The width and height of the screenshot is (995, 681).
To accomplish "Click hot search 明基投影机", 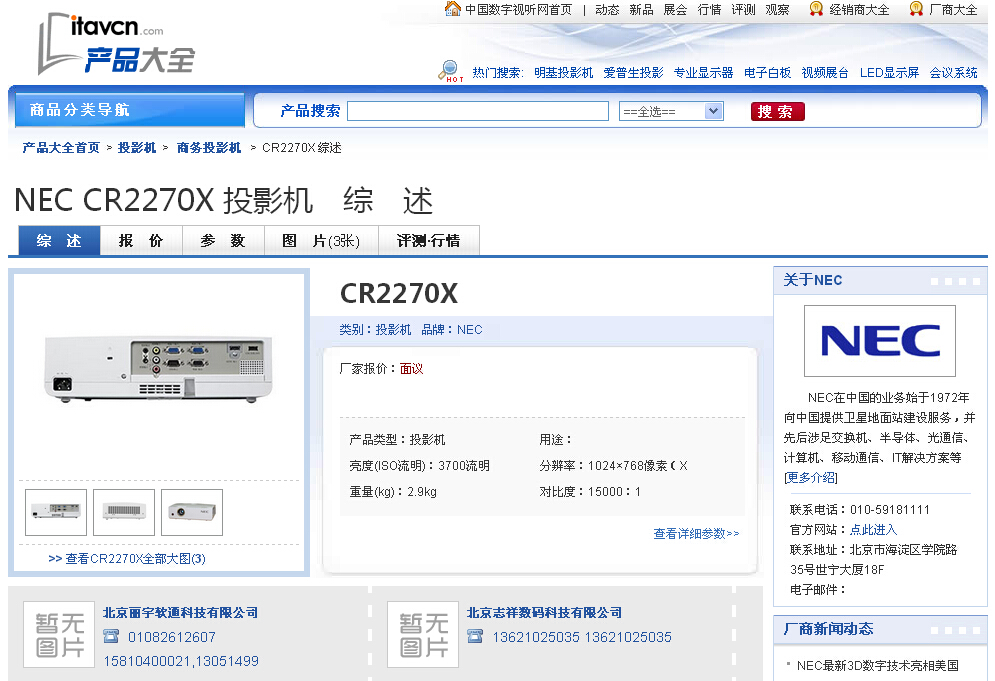I will coord(563,72).
